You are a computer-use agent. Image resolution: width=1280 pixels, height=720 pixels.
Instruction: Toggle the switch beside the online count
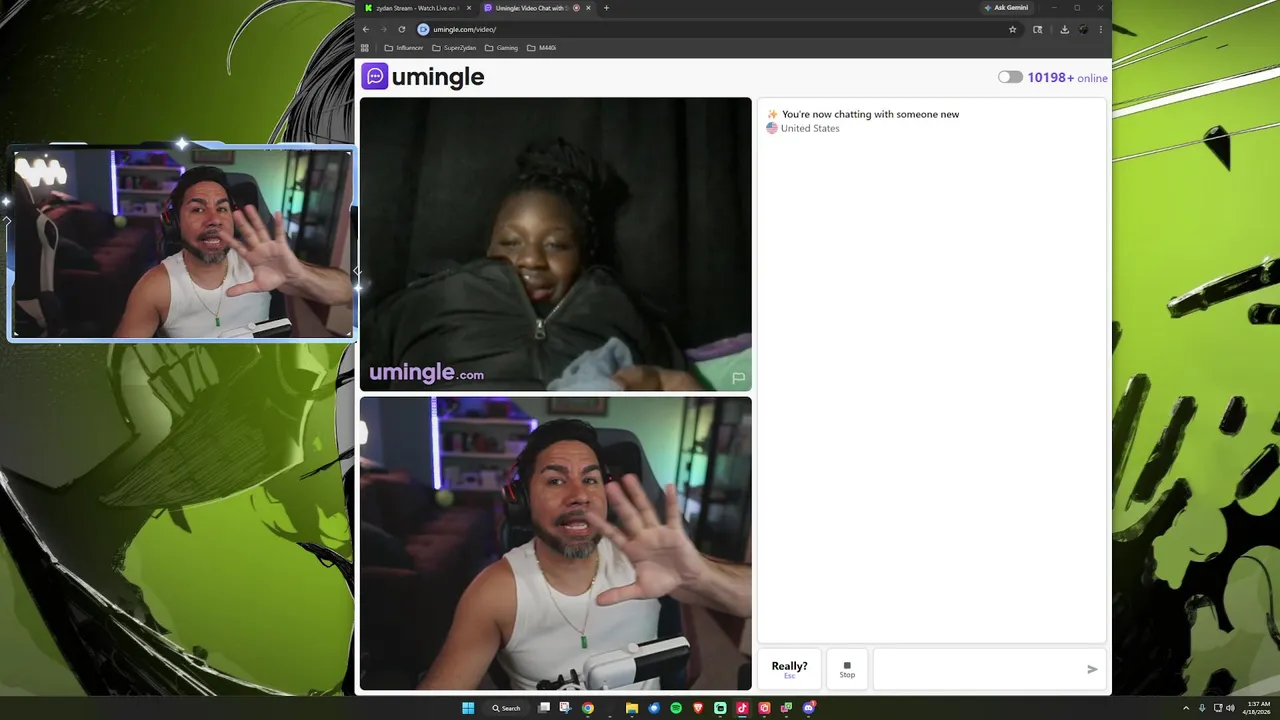(1010, 77)
